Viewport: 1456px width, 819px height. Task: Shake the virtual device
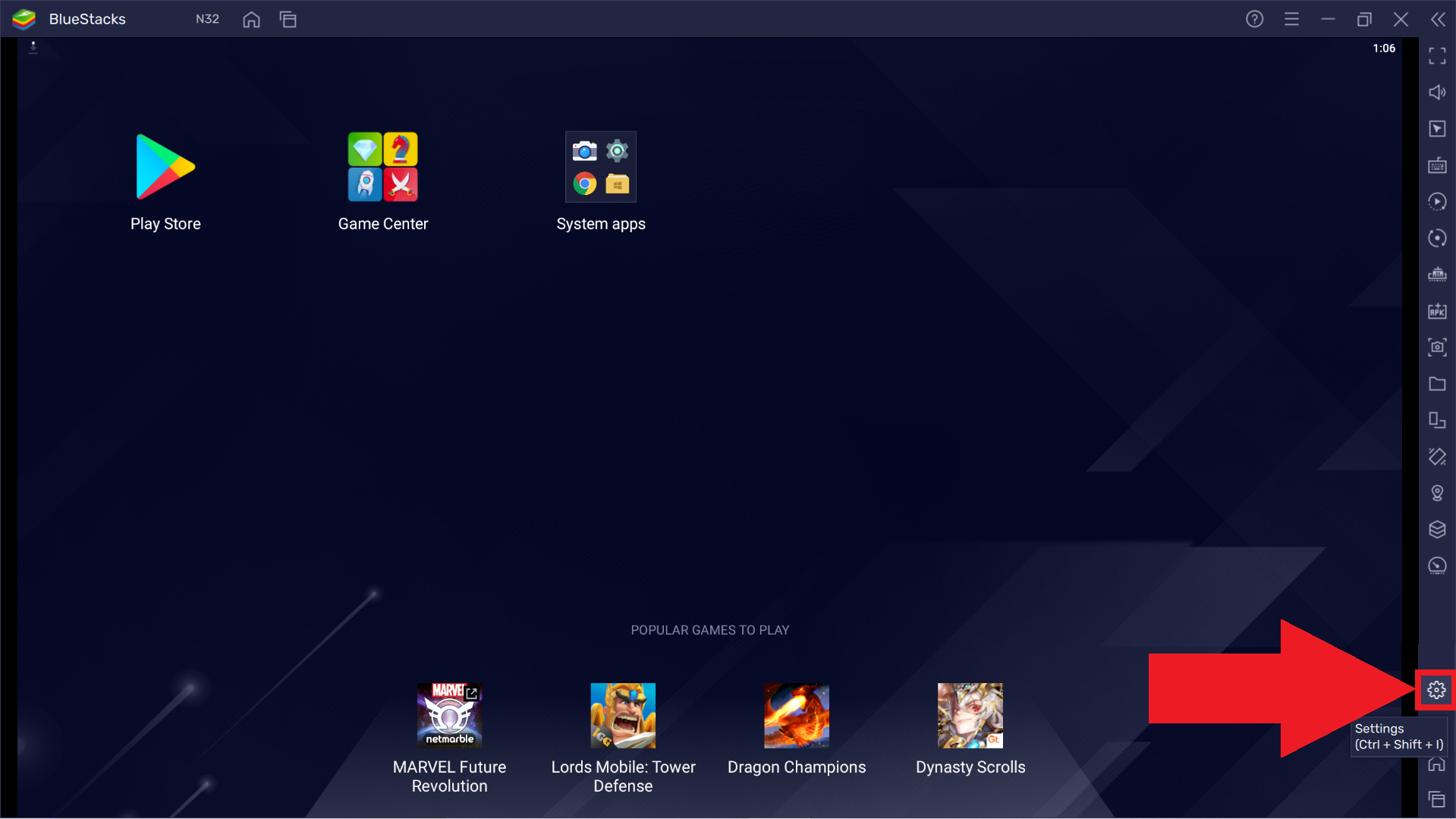tap(1436, 457)
